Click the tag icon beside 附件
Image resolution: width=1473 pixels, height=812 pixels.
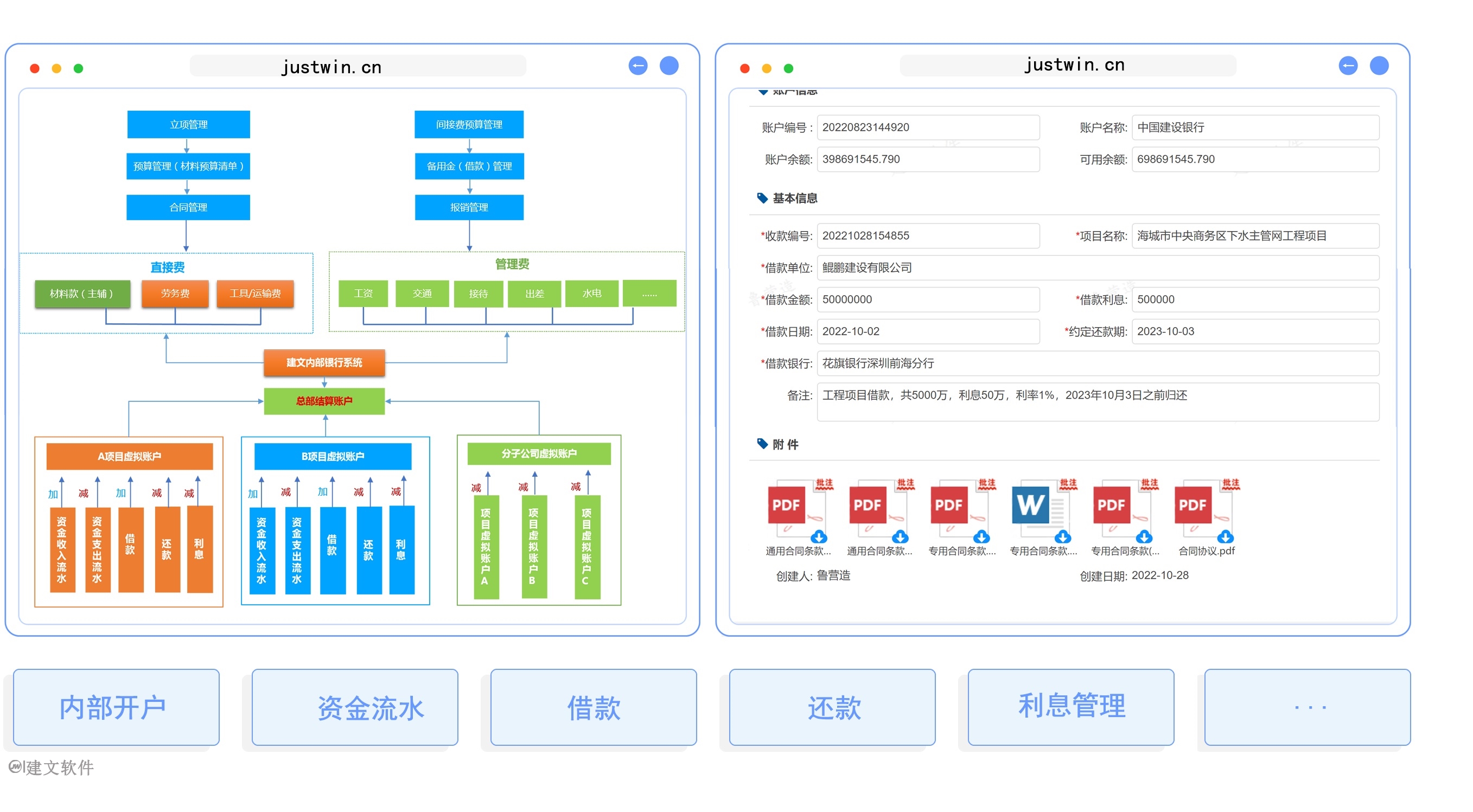[762, 444]
